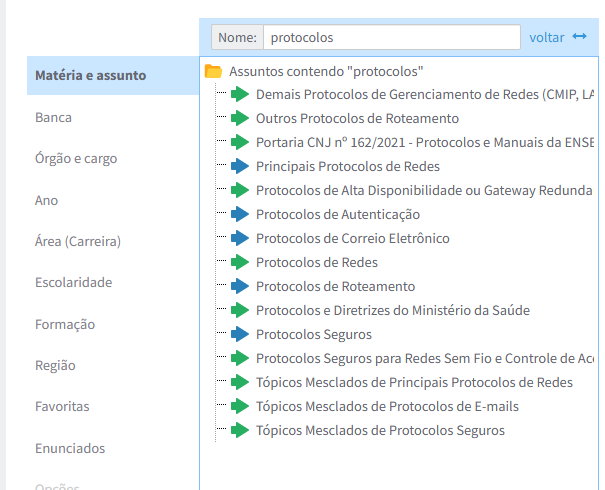Select Tópicos Mesclados de Protocolos Seguros text
Image resolution: width=605 pixels, height=490 pixels.
click(380, 430)
